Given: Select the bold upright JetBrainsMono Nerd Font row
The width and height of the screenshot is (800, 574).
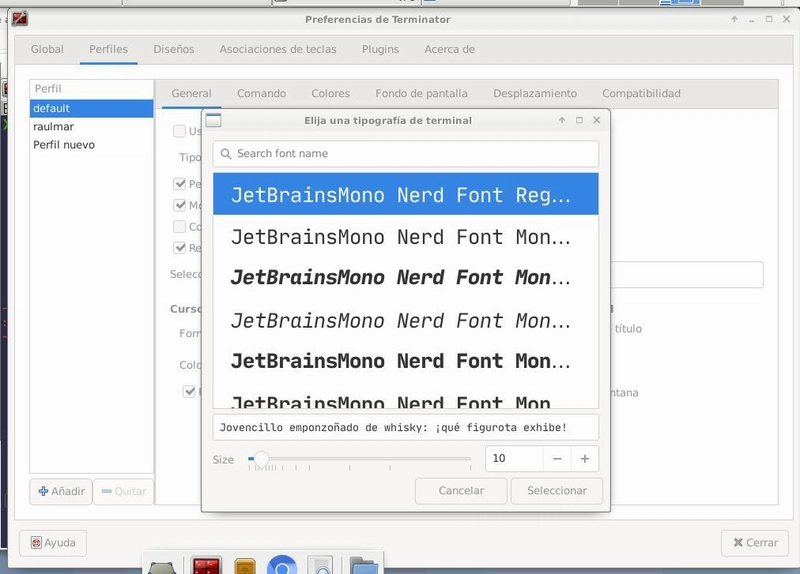Looking at the screenshot, I should pos(406,361).
